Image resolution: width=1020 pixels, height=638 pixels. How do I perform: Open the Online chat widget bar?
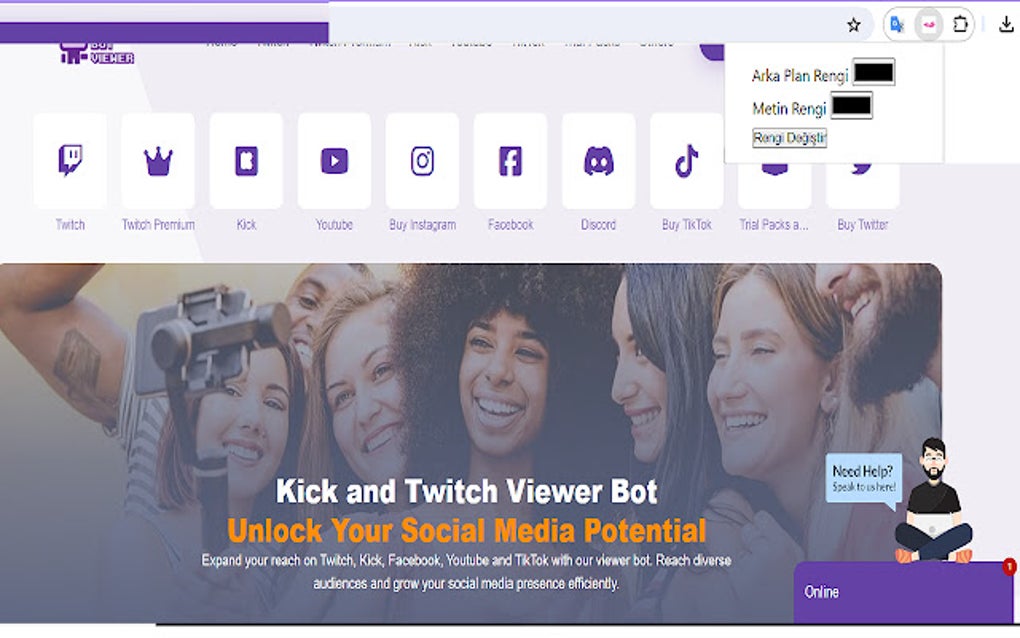pos(904,592)
